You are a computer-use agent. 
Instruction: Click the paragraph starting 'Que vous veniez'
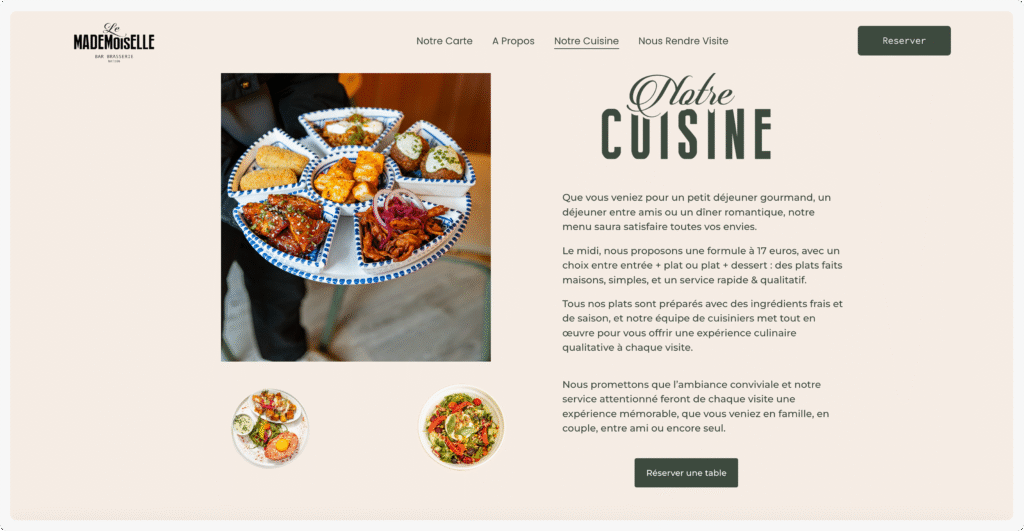697,212
